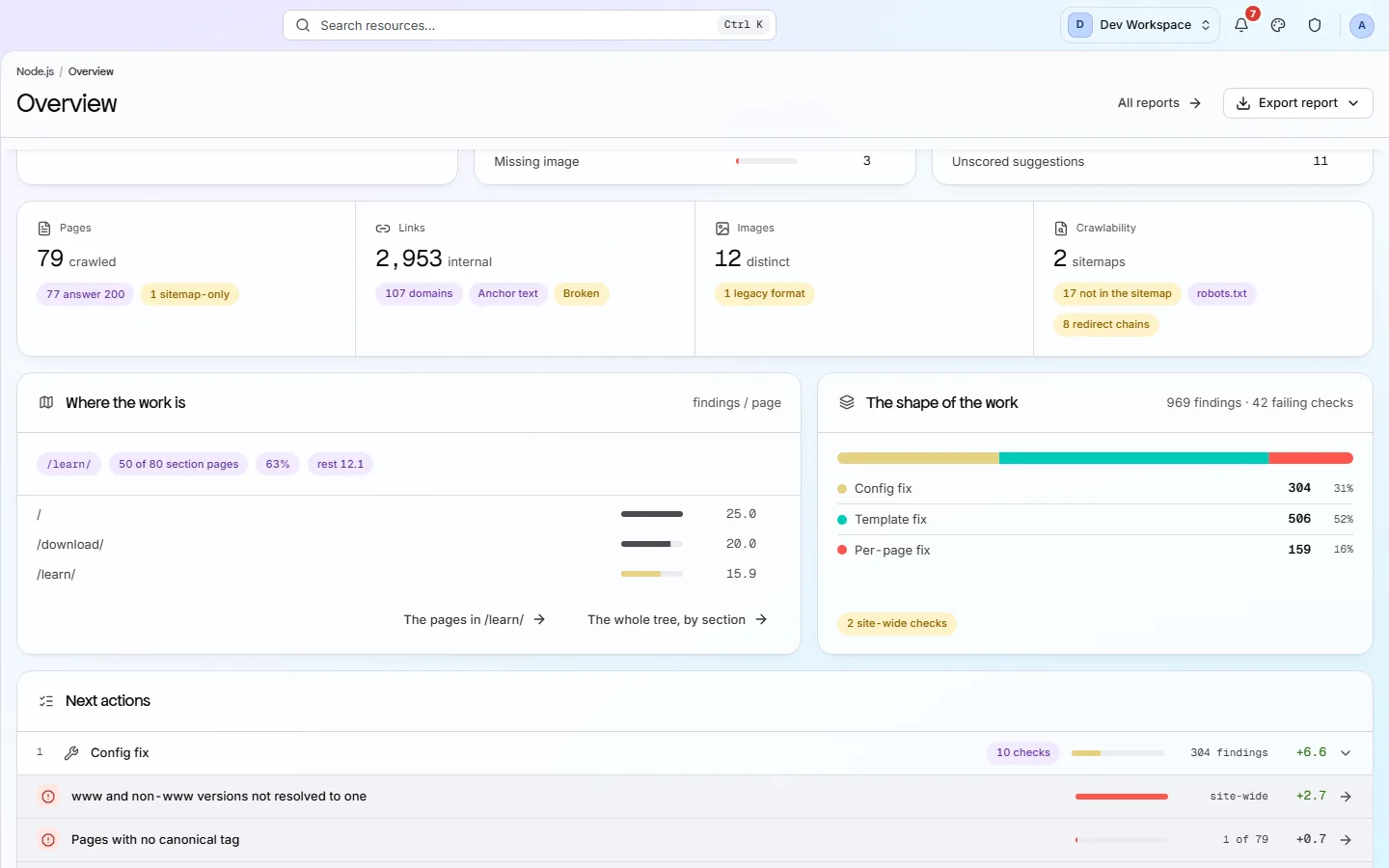The width and height of the screenshot is (1389, 868).
Task: Click the 2 site-wide checks tag
Action: (897, 624)
